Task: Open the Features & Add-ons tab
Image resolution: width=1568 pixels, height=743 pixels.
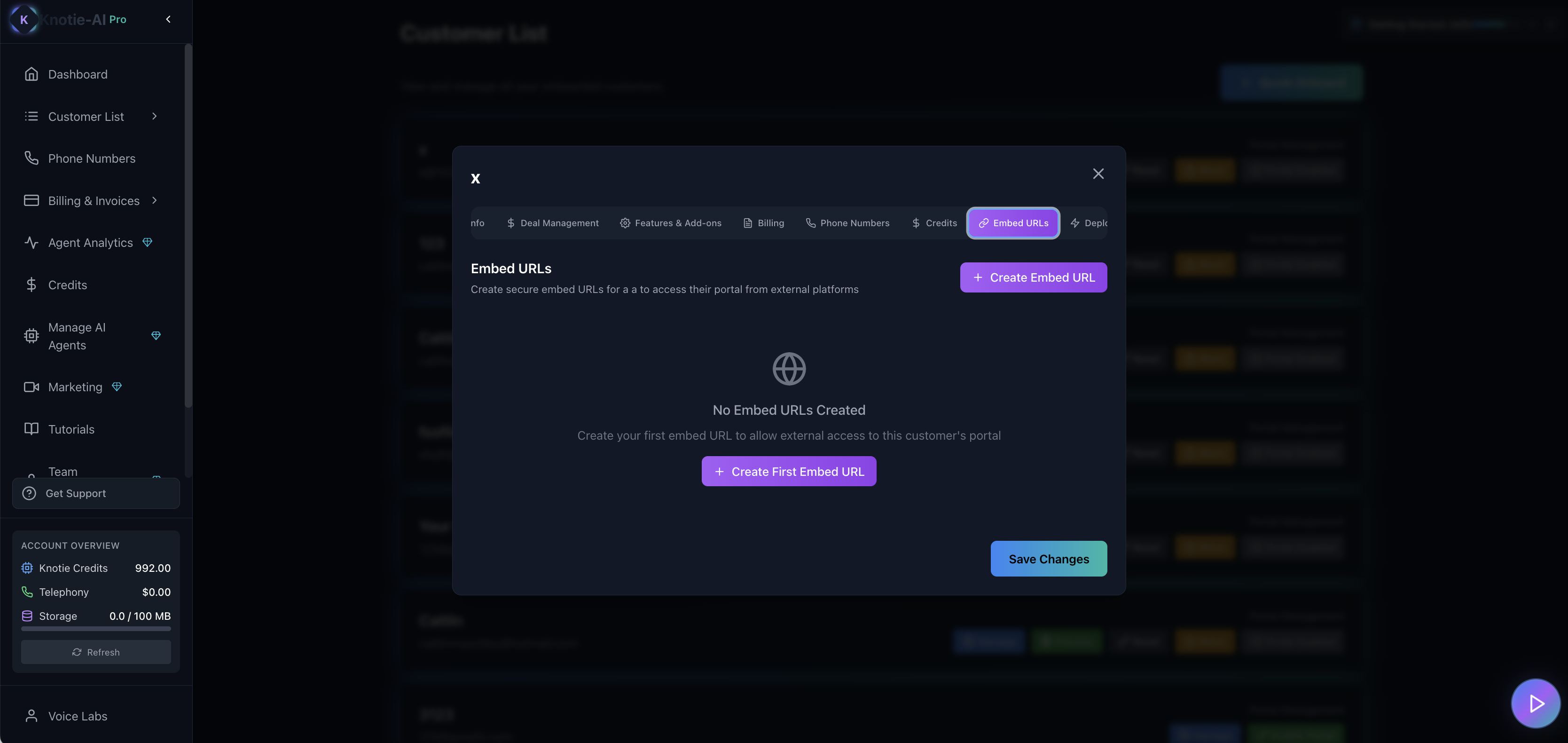Action: point(671,223)
